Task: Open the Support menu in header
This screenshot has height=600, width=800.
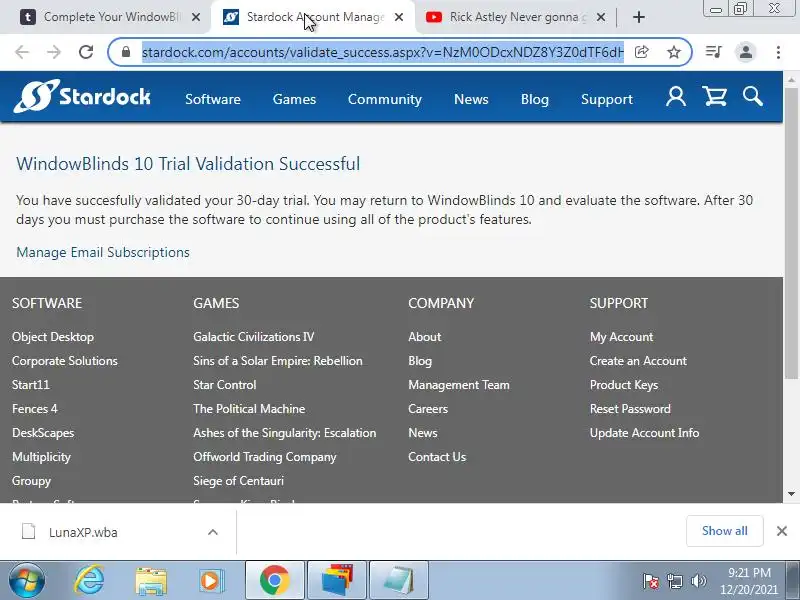Action: click(x=607, y=99)
